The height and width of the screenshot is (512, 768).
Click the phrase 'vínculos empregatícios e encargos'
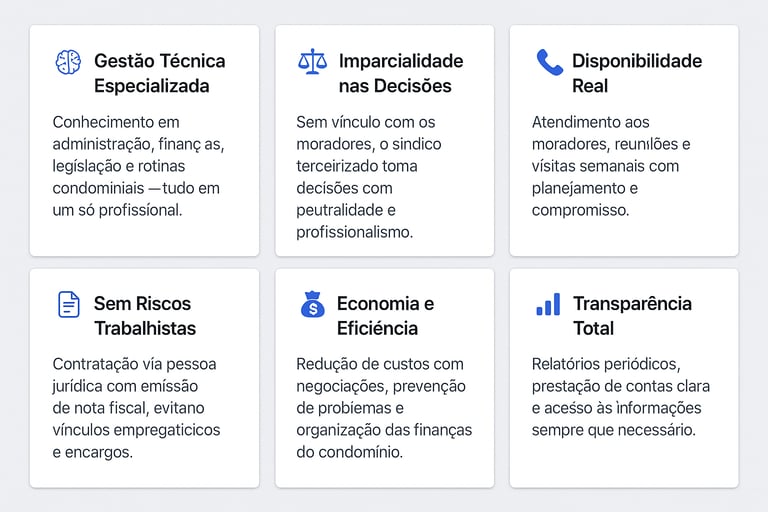tap(136, 440)
